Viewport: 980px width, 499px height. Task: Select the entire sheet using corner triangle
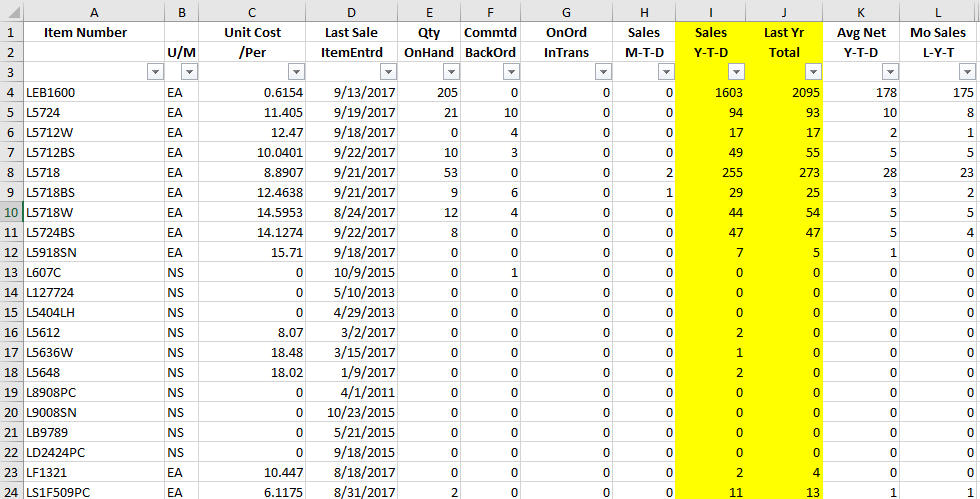coord(11,12)
